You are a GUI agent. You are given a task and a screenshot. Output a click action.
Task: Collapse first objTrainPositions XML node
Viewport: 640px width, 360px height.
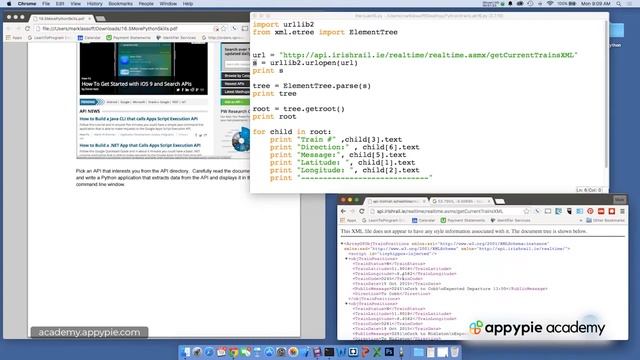[x=346, y=259]
